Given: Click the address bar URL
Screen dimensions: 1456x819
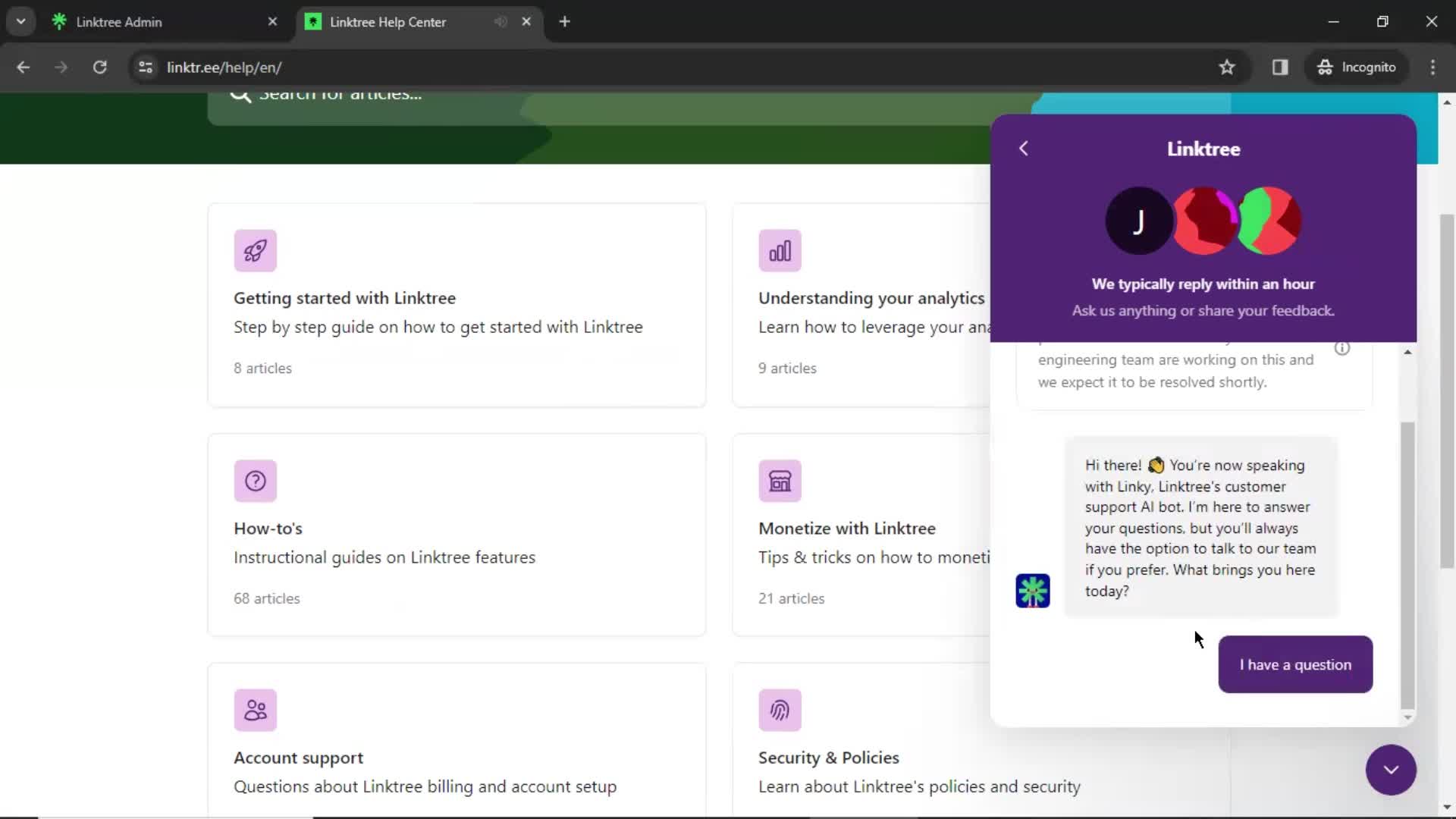Looking at the screenshot, I should (x=224, y=67).
